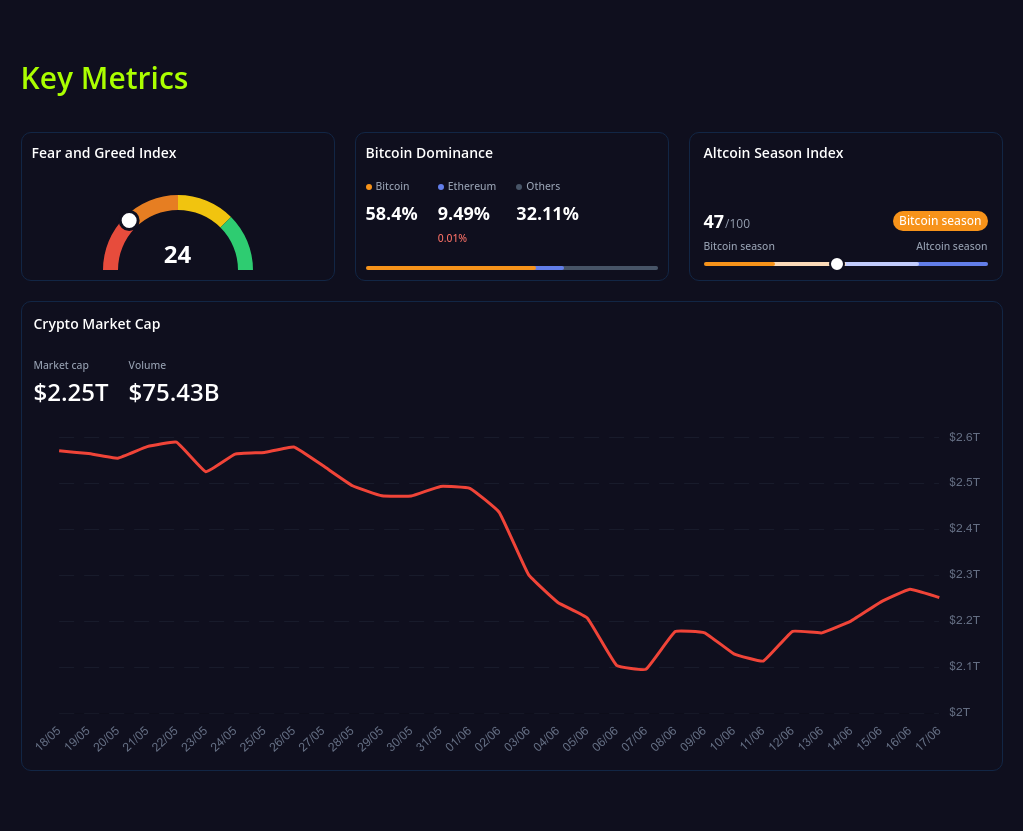The image size is (1023, 831).
Task: Click the Altcoin Season Index title
Action: [773, 153]
